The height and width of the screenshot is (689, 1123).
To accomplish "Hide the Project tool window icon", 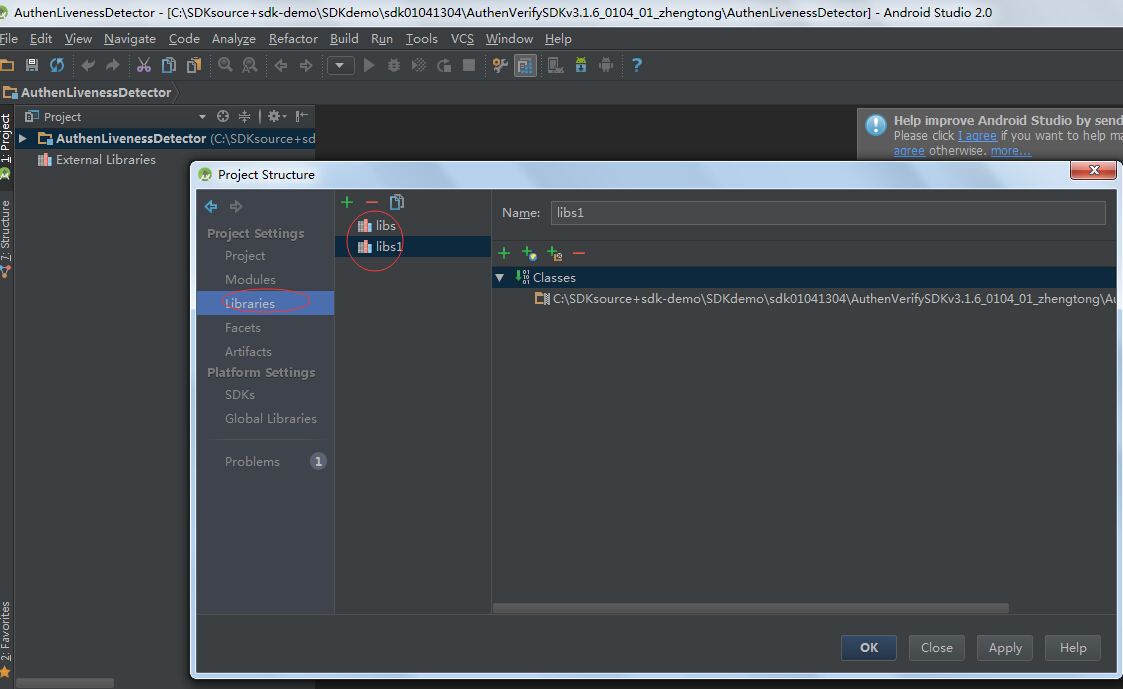I will (302, 116).
